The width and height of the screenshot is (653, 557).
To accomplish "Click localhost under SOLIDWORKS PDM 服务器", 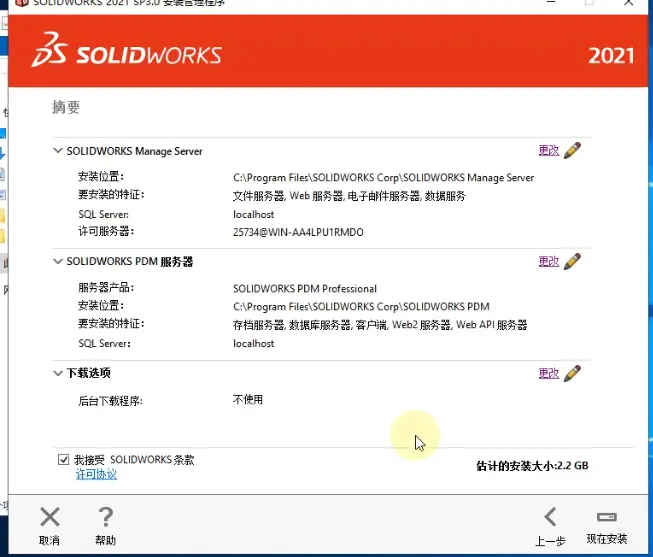I will click(254, 344).
